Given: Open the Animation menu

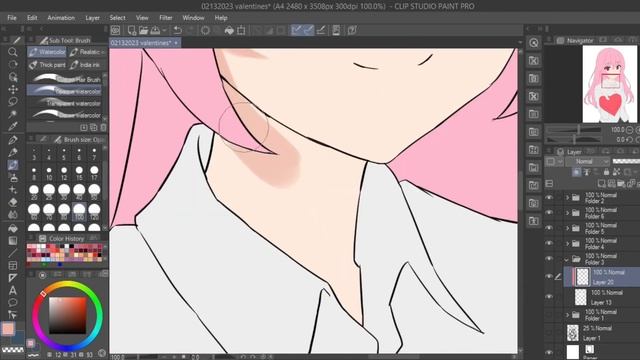Looking at the screenshot, I should coord(61,18).
